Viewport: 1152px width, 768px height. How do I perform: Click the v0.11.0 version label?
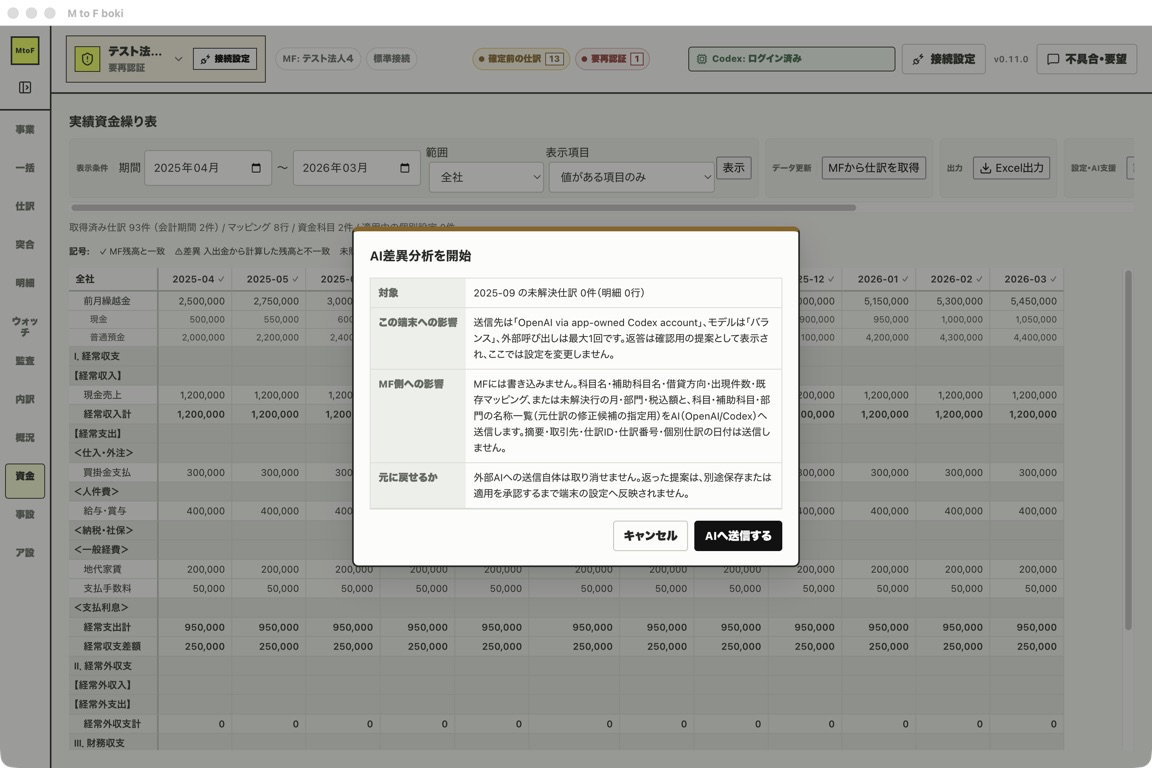(x=1010, y=59)
